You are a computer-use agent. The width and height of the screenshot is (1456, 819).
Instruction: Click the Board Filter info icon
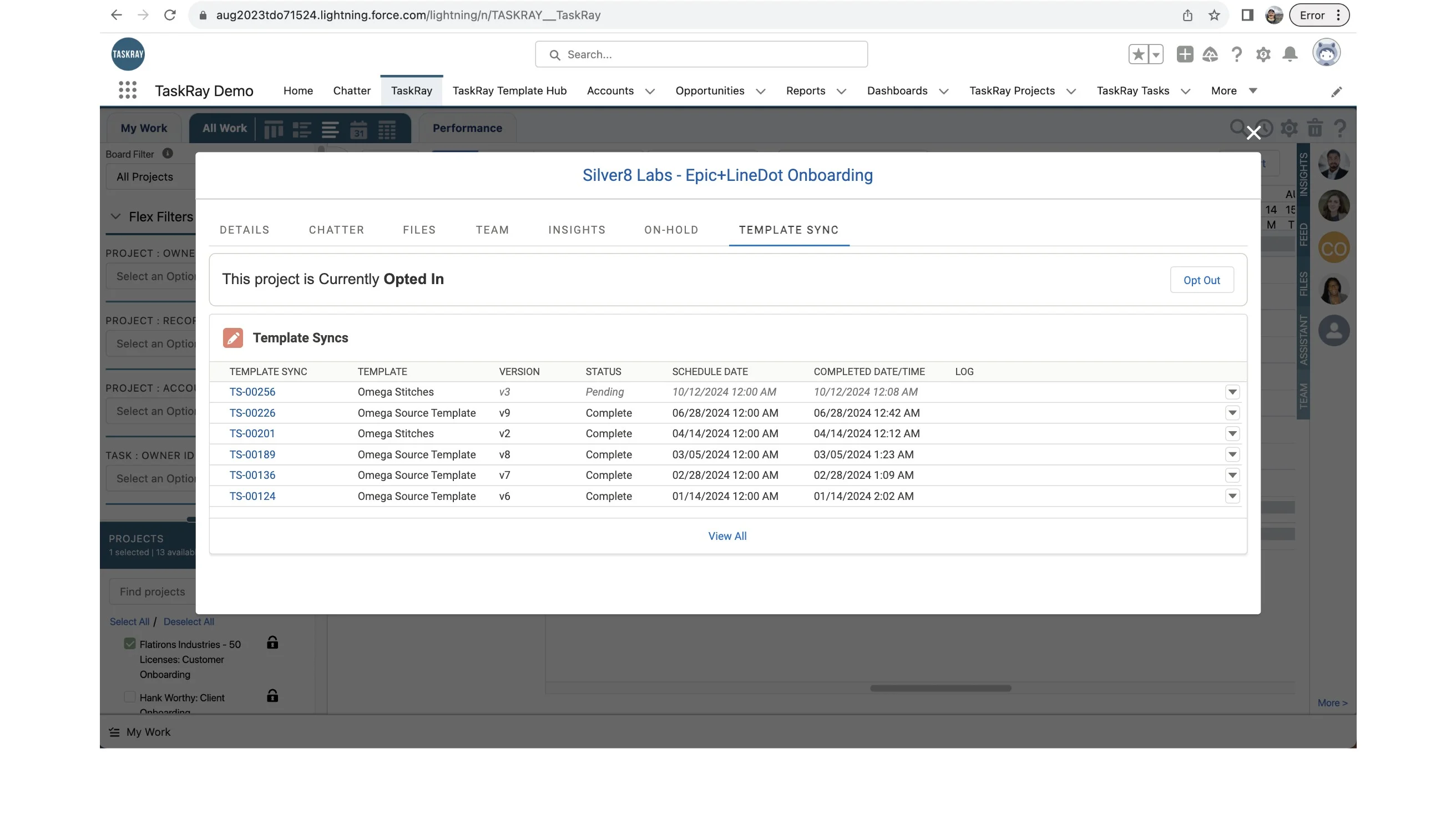168,153
